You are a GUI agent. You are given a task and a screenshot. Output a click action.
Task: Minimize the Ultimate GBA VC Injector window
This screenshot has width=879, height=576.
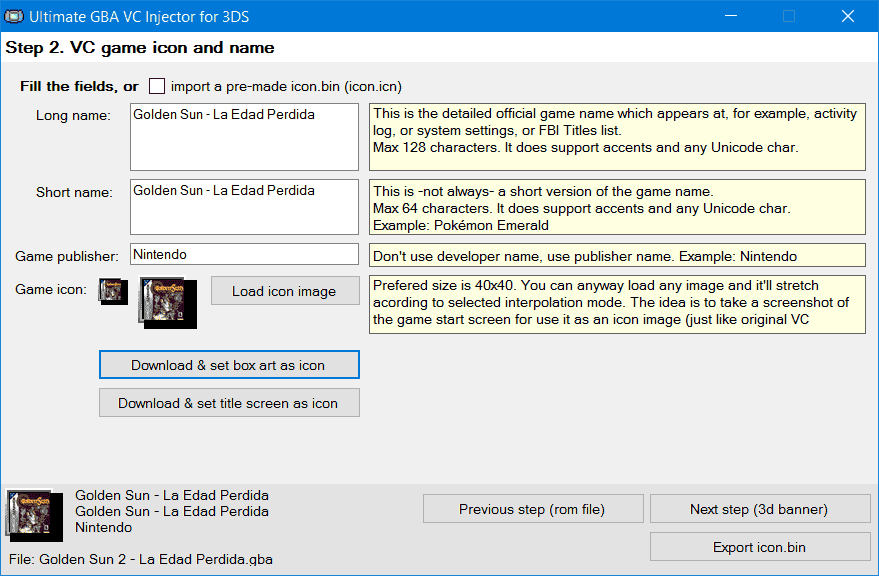pyautogui.click(x=731, y=16)
